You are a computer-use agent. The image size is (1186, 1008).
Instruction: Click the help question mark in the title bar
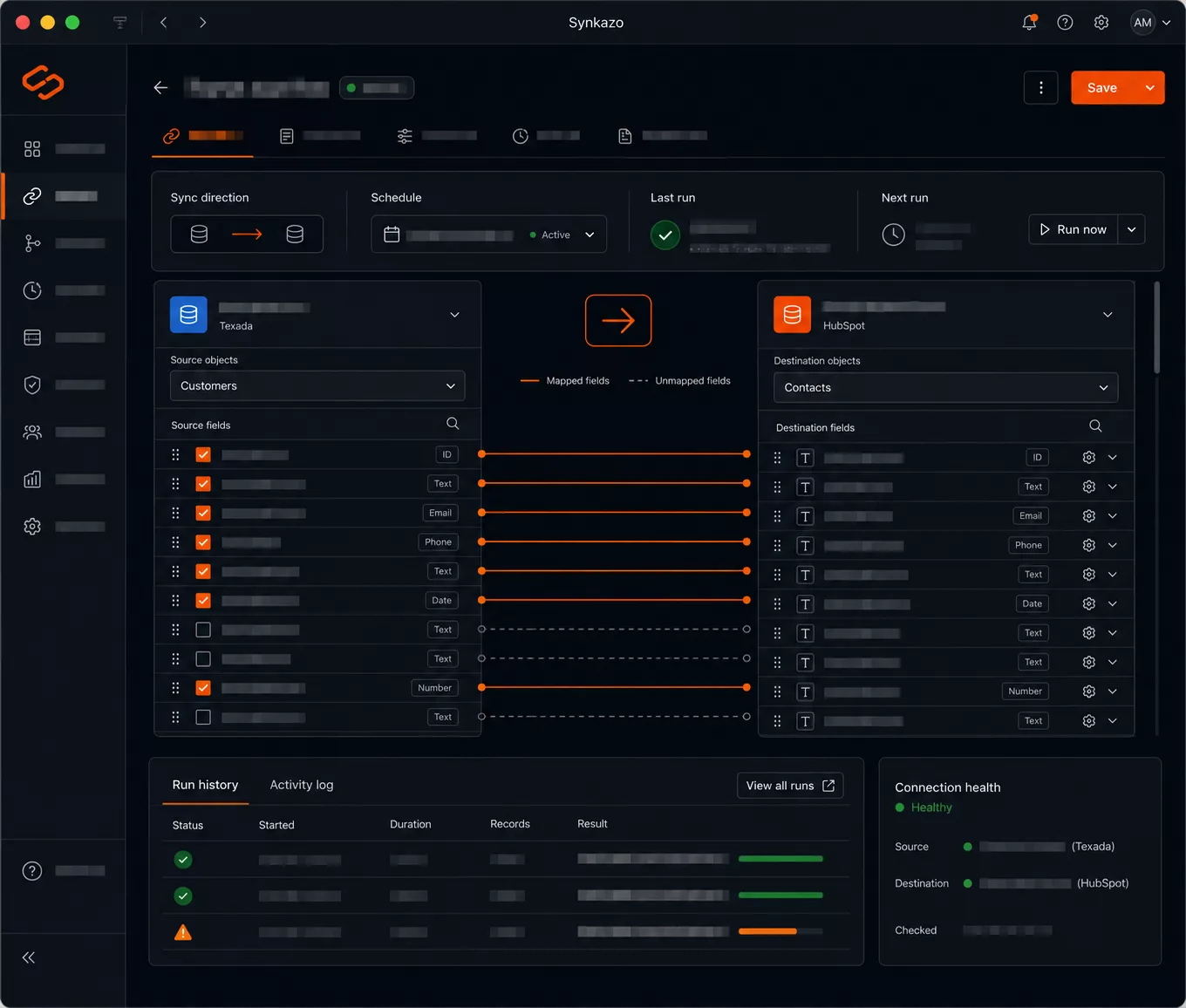tap(1065, 23)
